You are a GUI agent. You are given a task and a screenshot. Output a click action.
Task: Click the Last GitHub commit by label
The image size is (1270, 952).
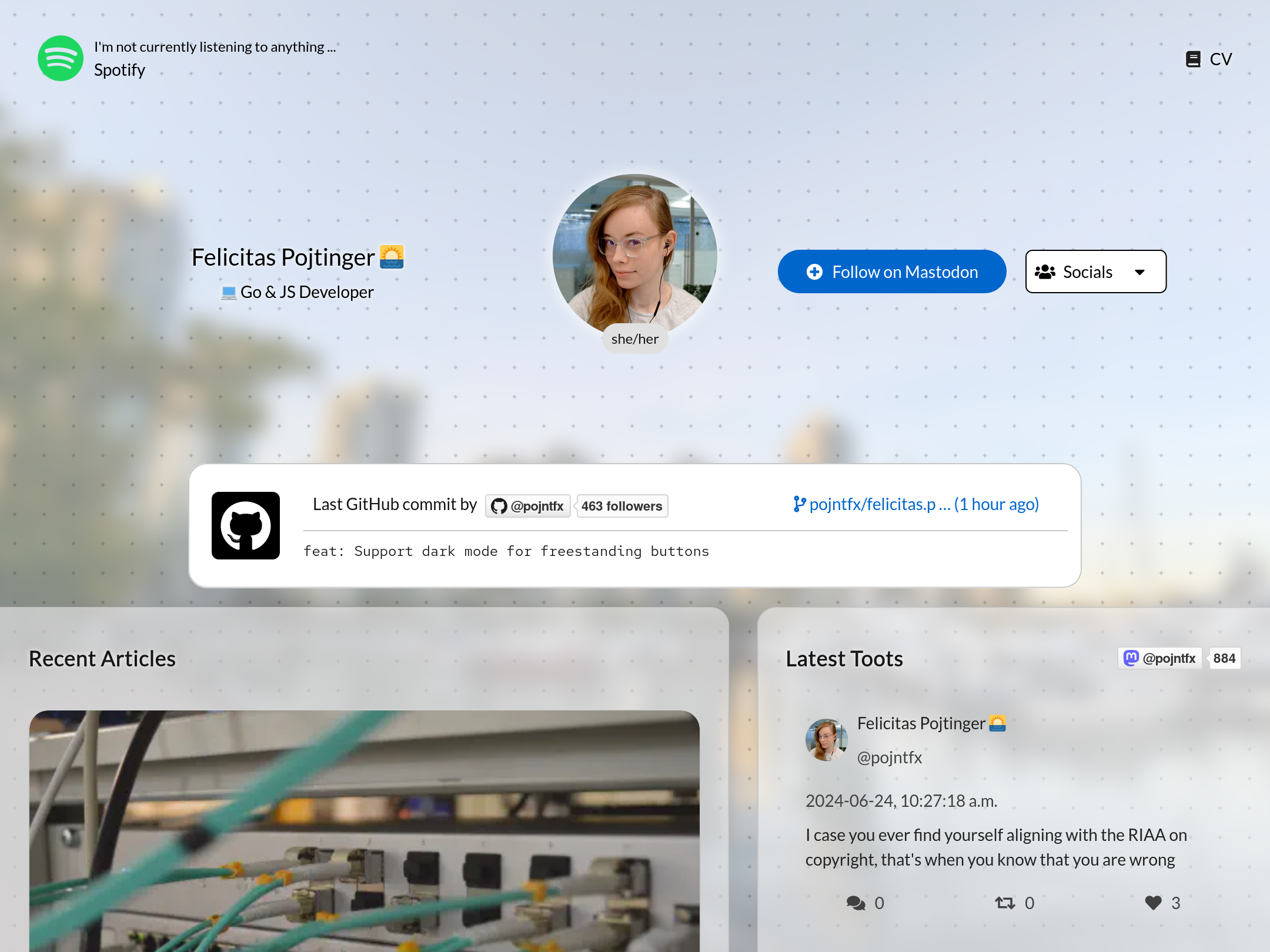[x=395, y=504]
